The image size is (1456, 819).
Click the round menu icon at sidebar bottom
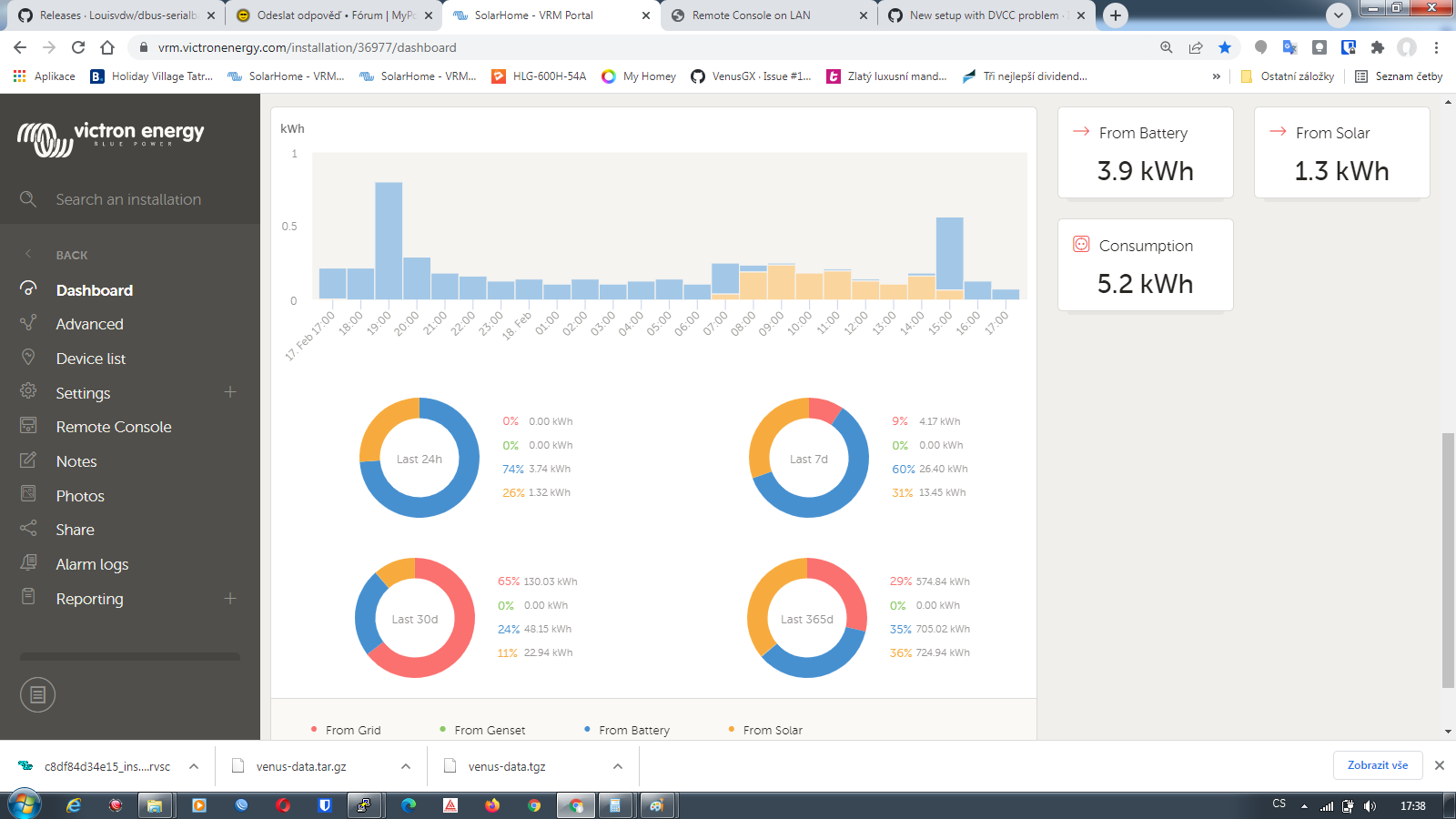[x=37, y=695]
